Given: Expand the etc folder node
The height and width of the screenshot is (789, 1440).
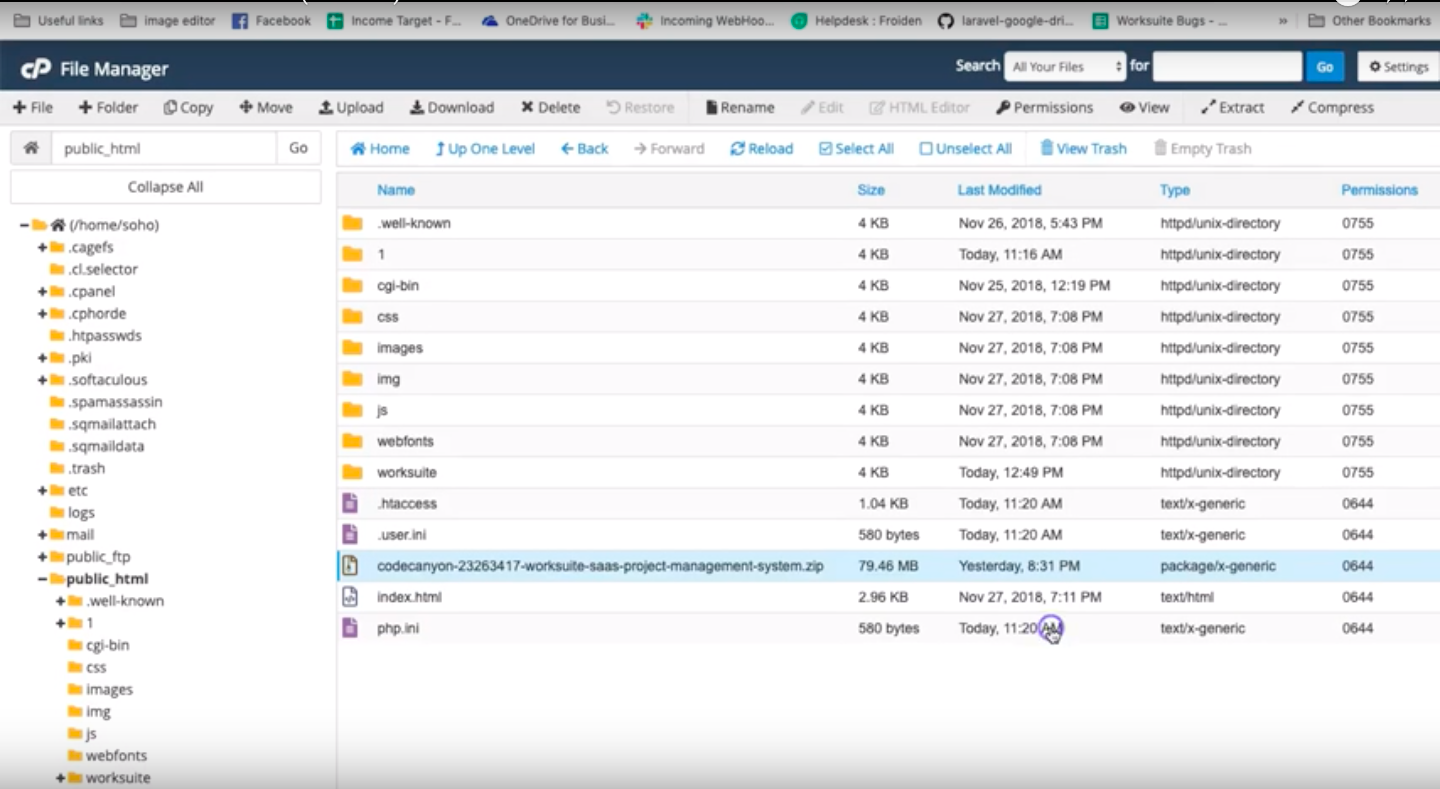Looking at the screenshot, I should click(x=43, y=490).
